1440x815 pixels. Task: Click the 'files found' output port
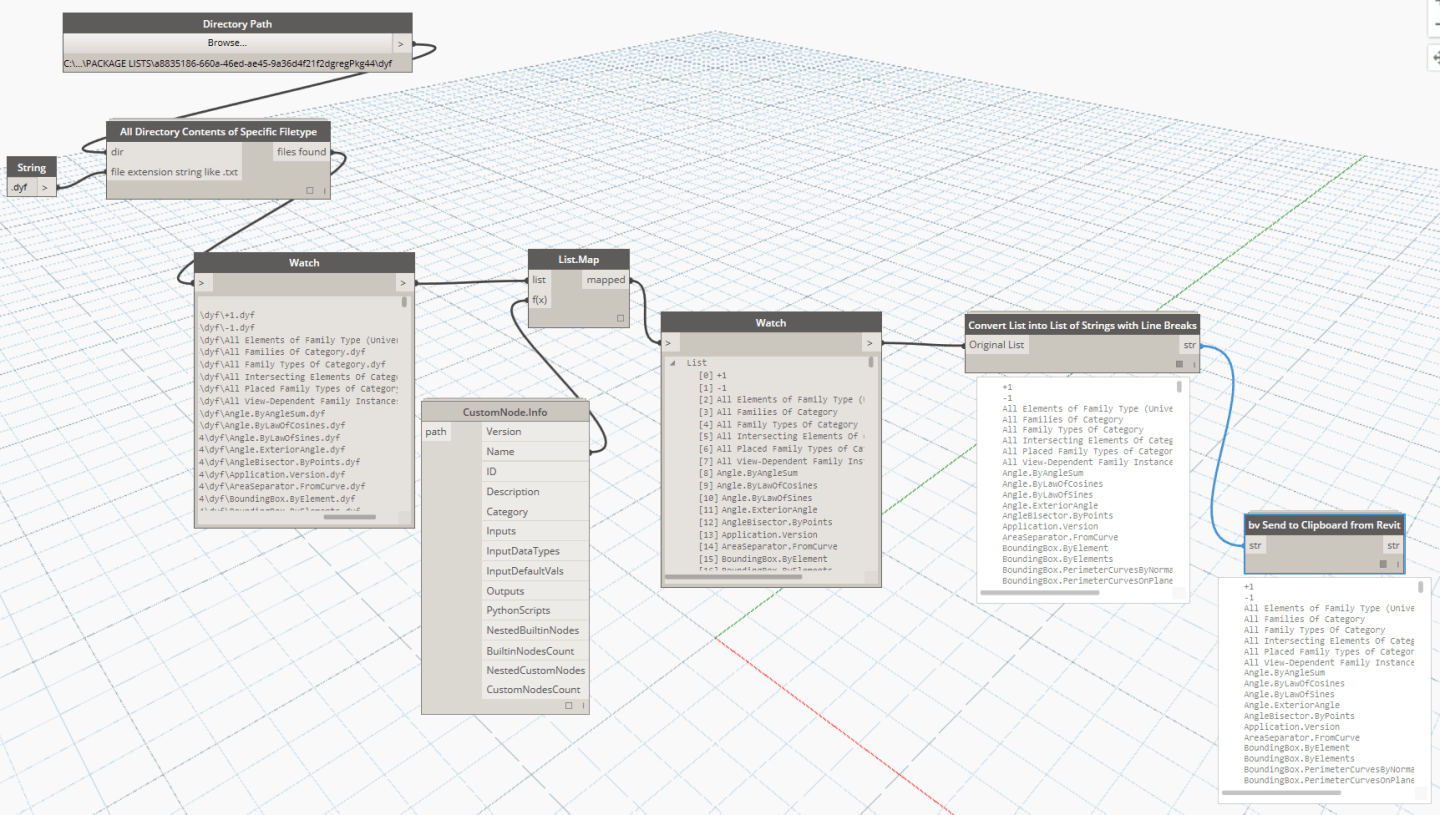301,152
